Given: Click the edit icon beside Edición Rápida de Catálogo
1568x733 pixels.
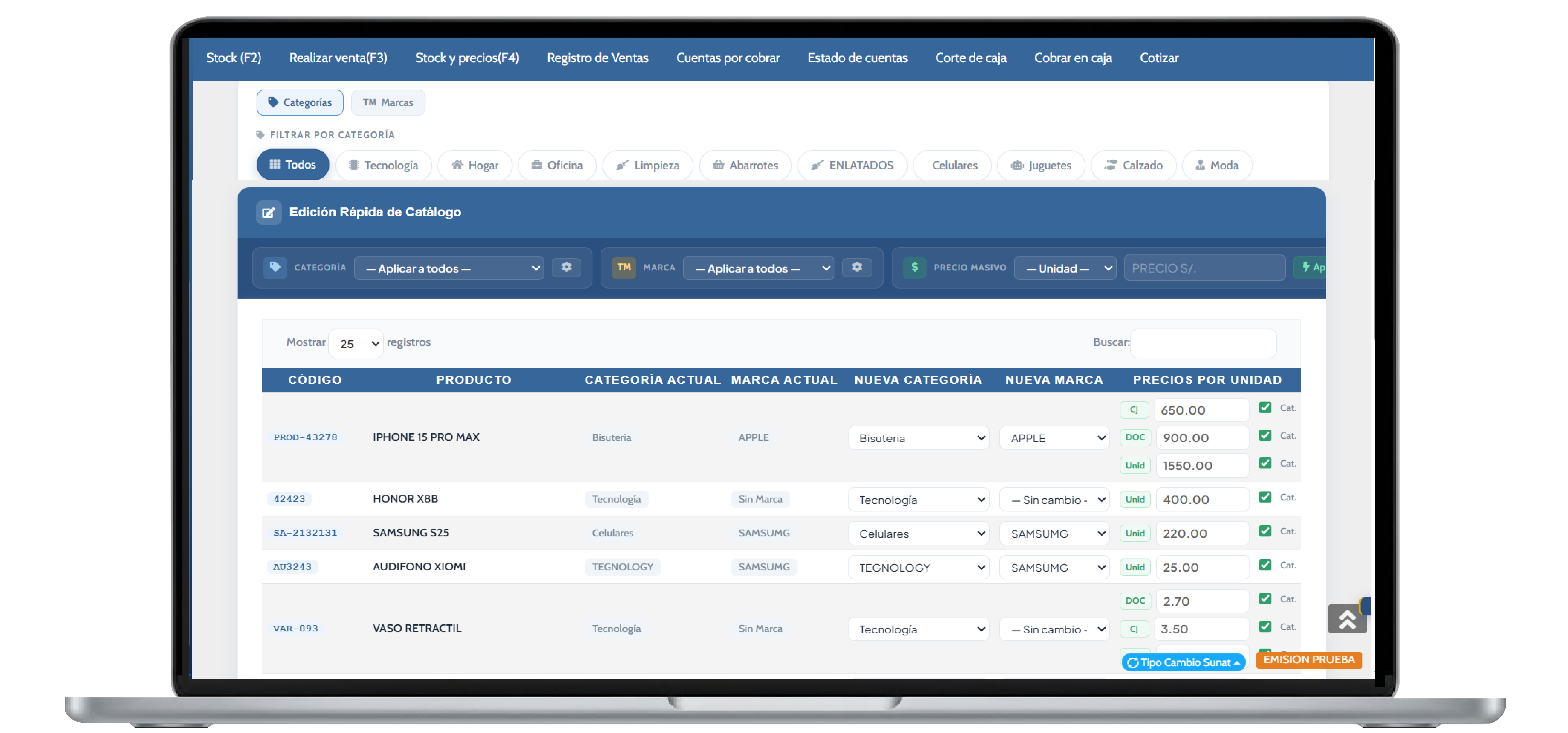Looking at the screenshot, I should (268, 213).
